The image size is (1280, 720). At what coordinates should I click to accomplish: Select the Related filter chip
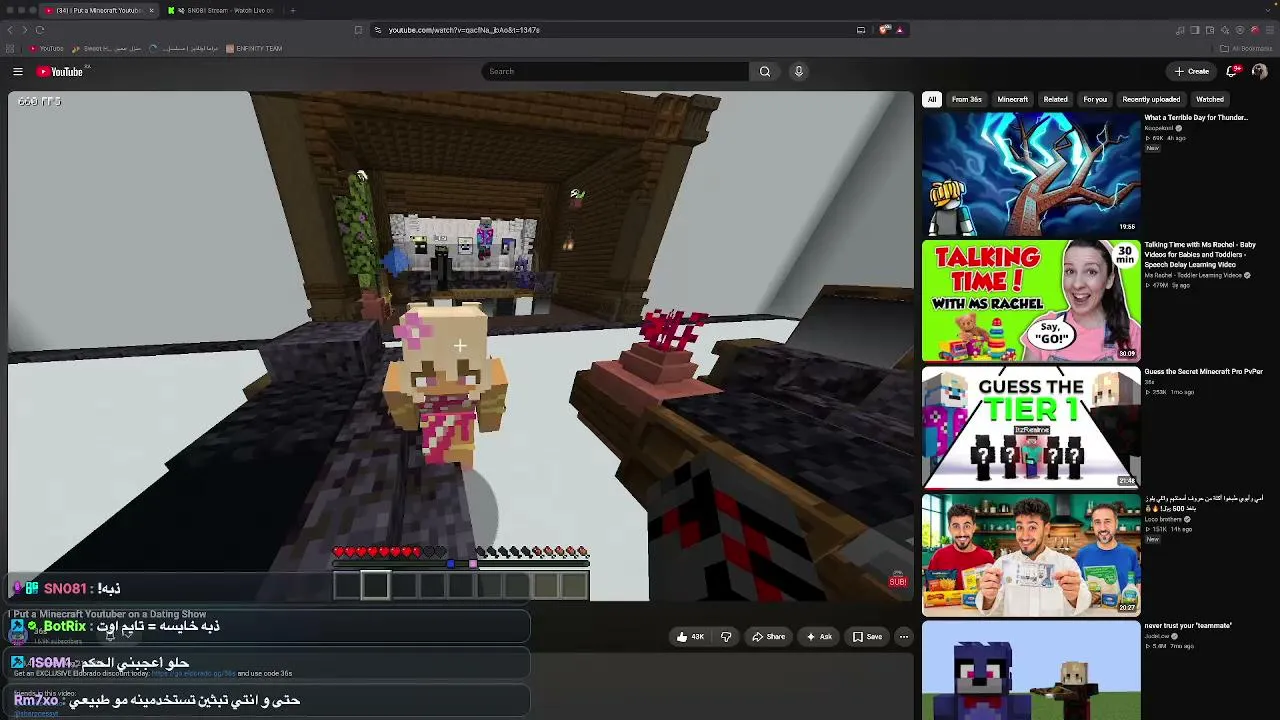pos(1056,99)
